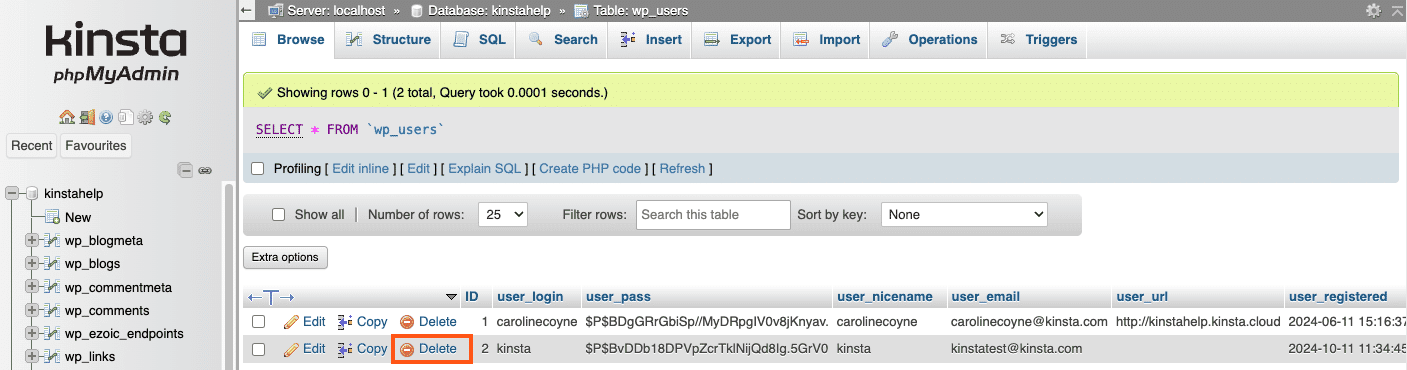The height and width of the screenshot is (370, 1407).
Task: Expand the wp_ezoic_endpoints table node
Action: [x=32, y=333]
